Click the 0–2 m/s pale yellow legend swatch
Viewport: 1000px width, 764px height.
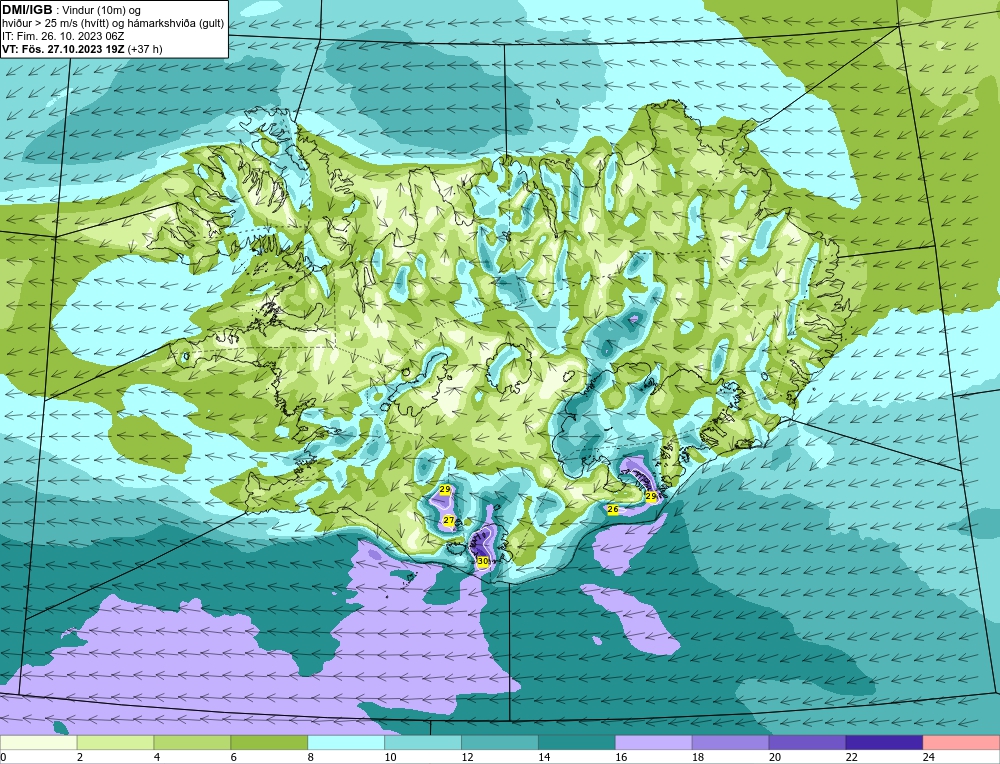pyautogui.click(x=38, y=743)
